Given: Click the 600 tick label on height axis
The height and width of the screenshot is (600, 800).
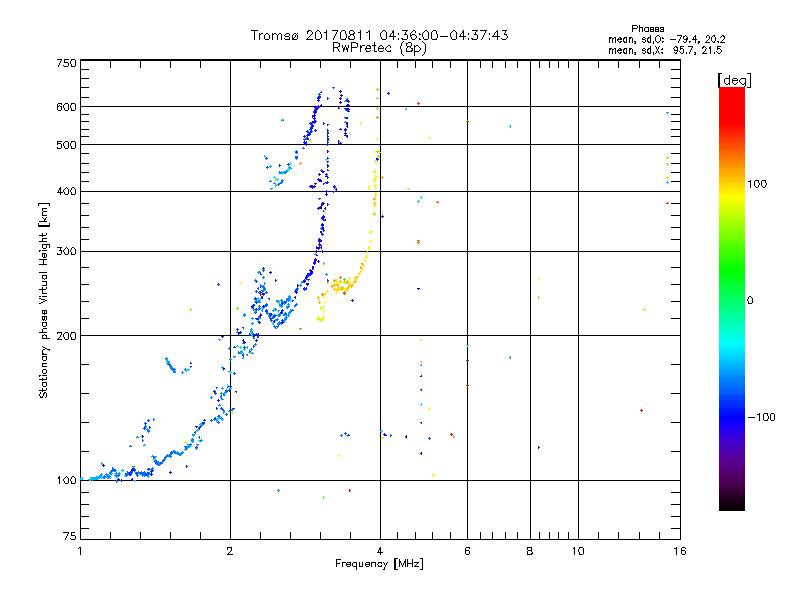Looking at the screenshot, I should pyautogui.click(x=66, y=107).
